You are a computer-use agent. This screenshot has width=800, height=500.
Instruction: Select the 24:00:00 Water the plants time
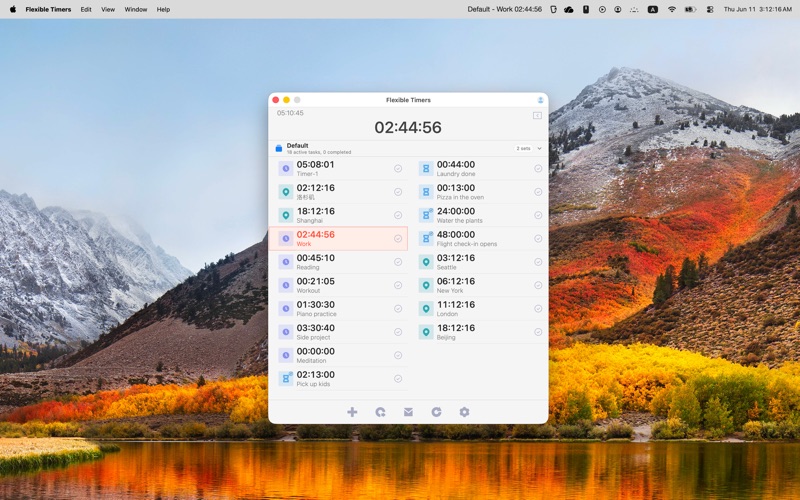[x=456, y=211]
